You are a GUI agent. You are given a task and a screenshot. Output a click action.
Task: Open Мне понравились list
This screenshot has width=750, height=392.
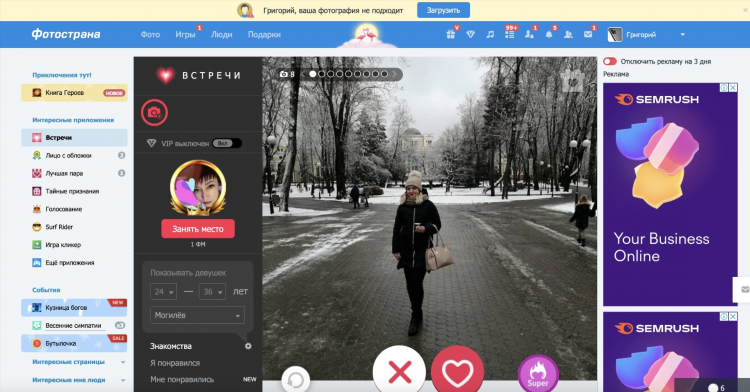[182, 380]
